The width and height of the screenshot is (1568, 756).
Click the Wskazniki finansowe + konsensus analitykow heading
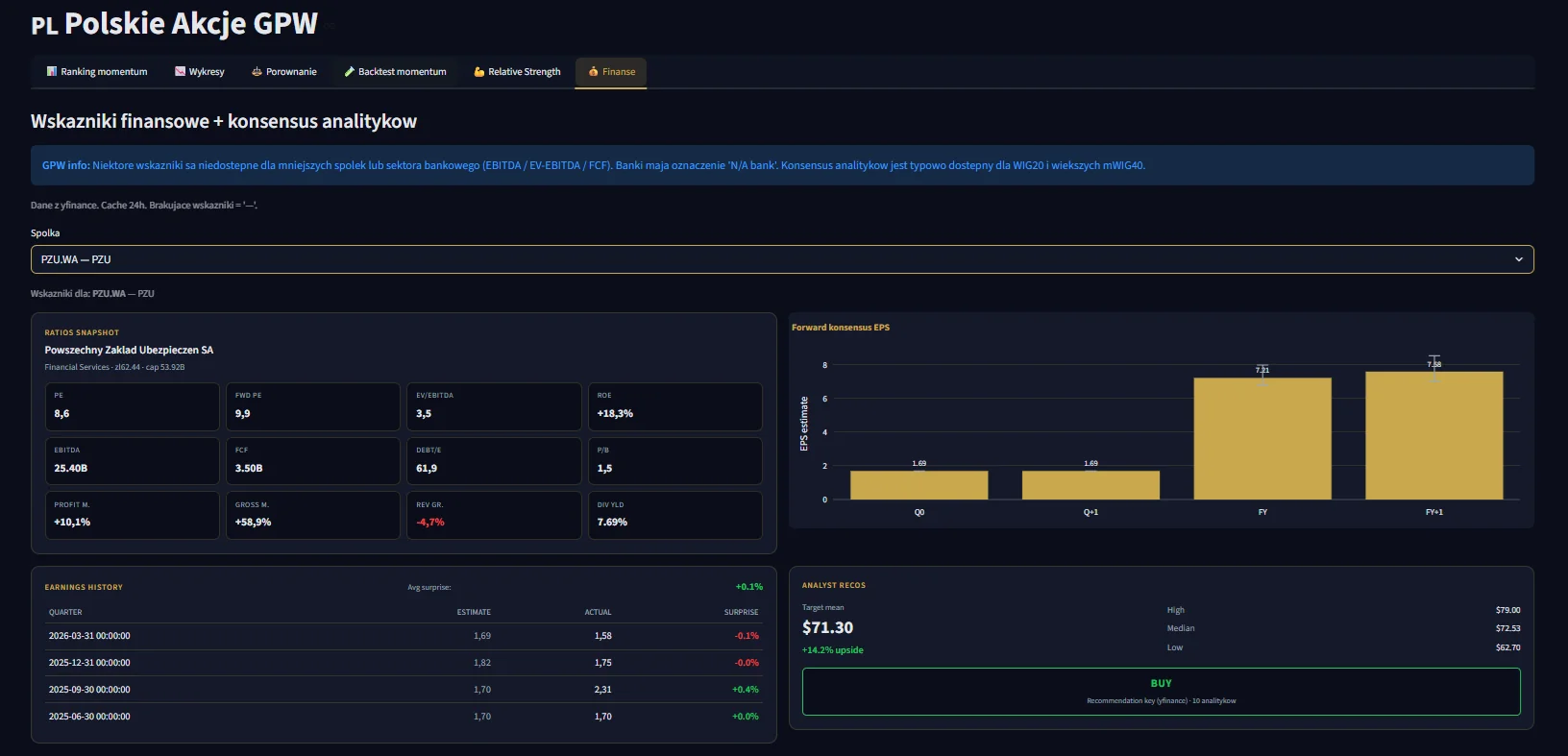click(224, 121)
